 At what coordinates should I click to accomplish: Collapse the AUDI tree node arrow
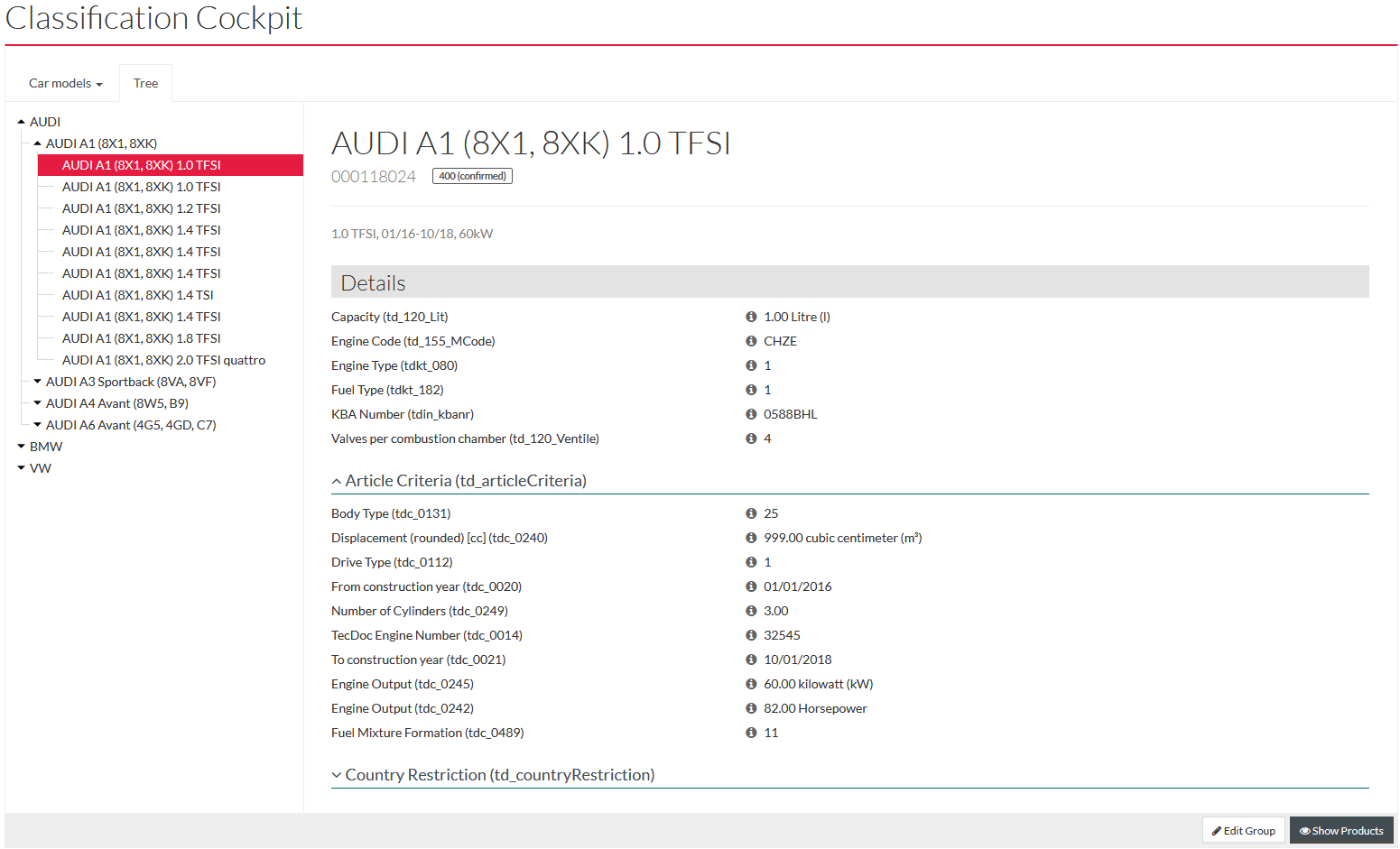click(21, 122)
